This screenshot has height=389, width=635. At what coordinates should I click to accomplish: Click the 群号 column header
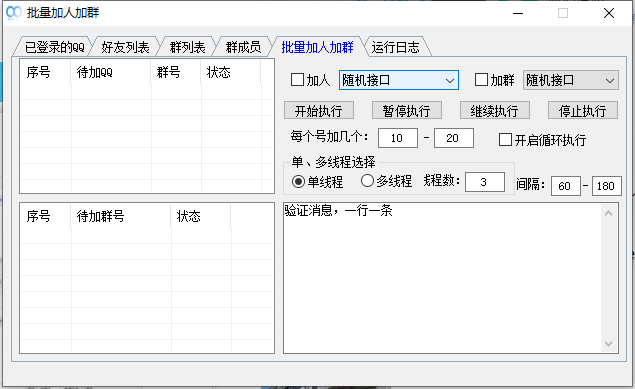click(x=176, y=72)
